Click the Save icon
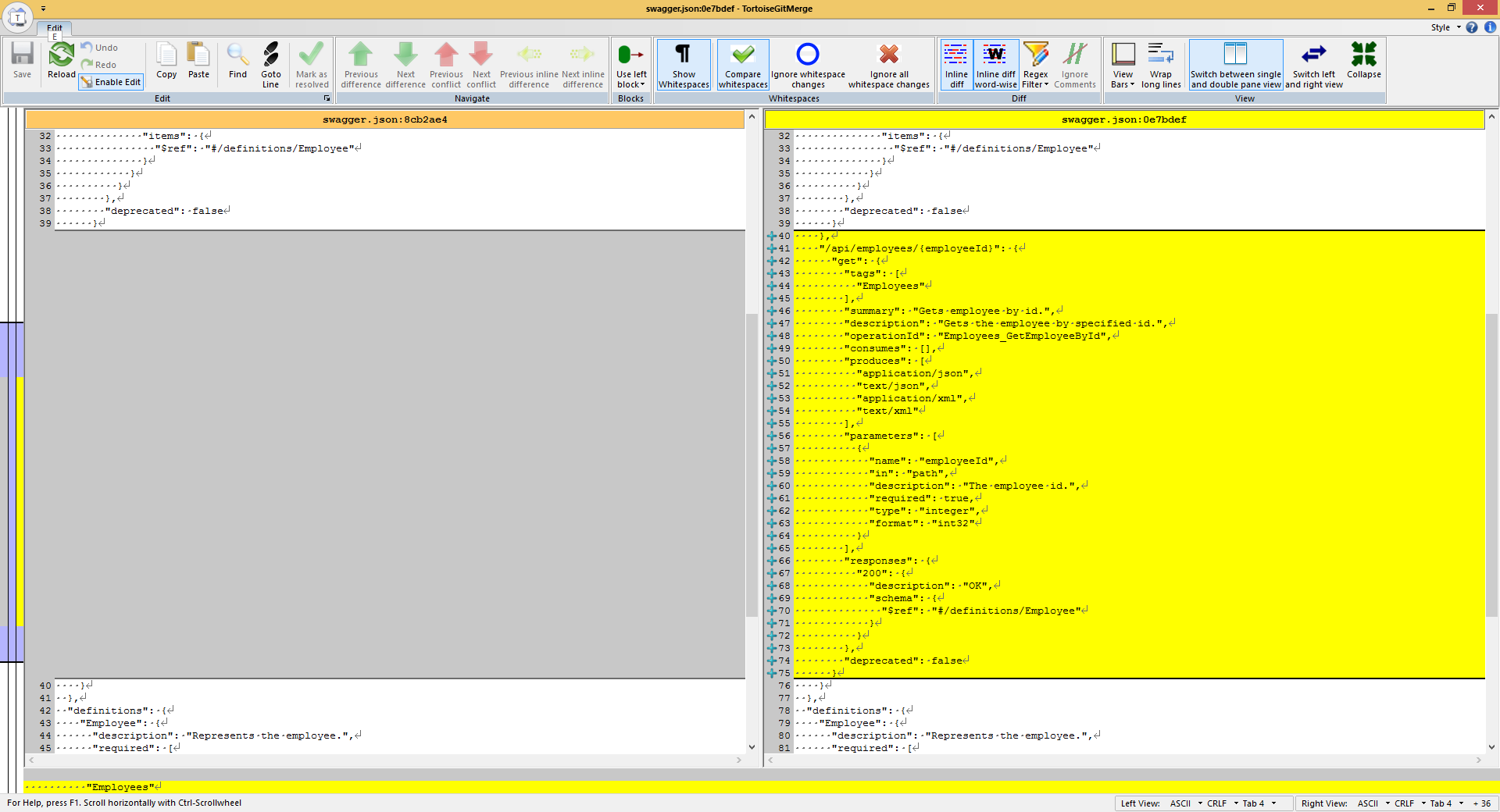The height and width of the screenshot is (812, 1500). click(22, 61)
